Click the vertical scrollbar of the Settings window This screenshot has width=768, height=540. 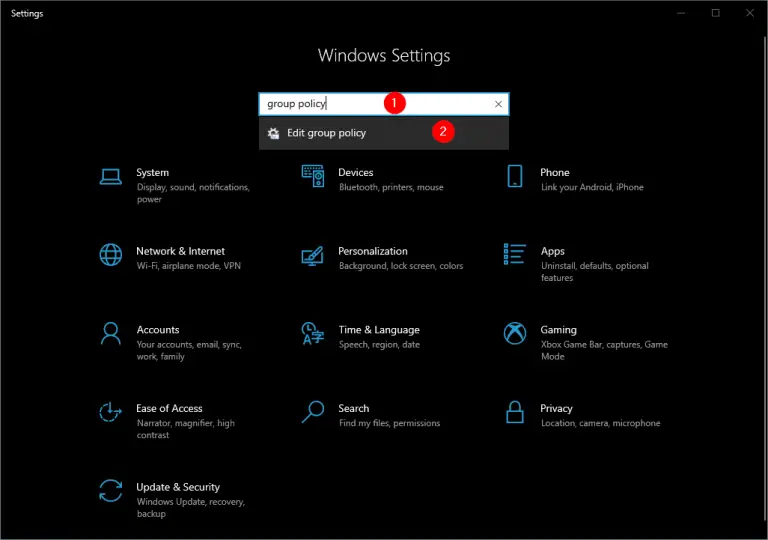click(x=765, y=279)
